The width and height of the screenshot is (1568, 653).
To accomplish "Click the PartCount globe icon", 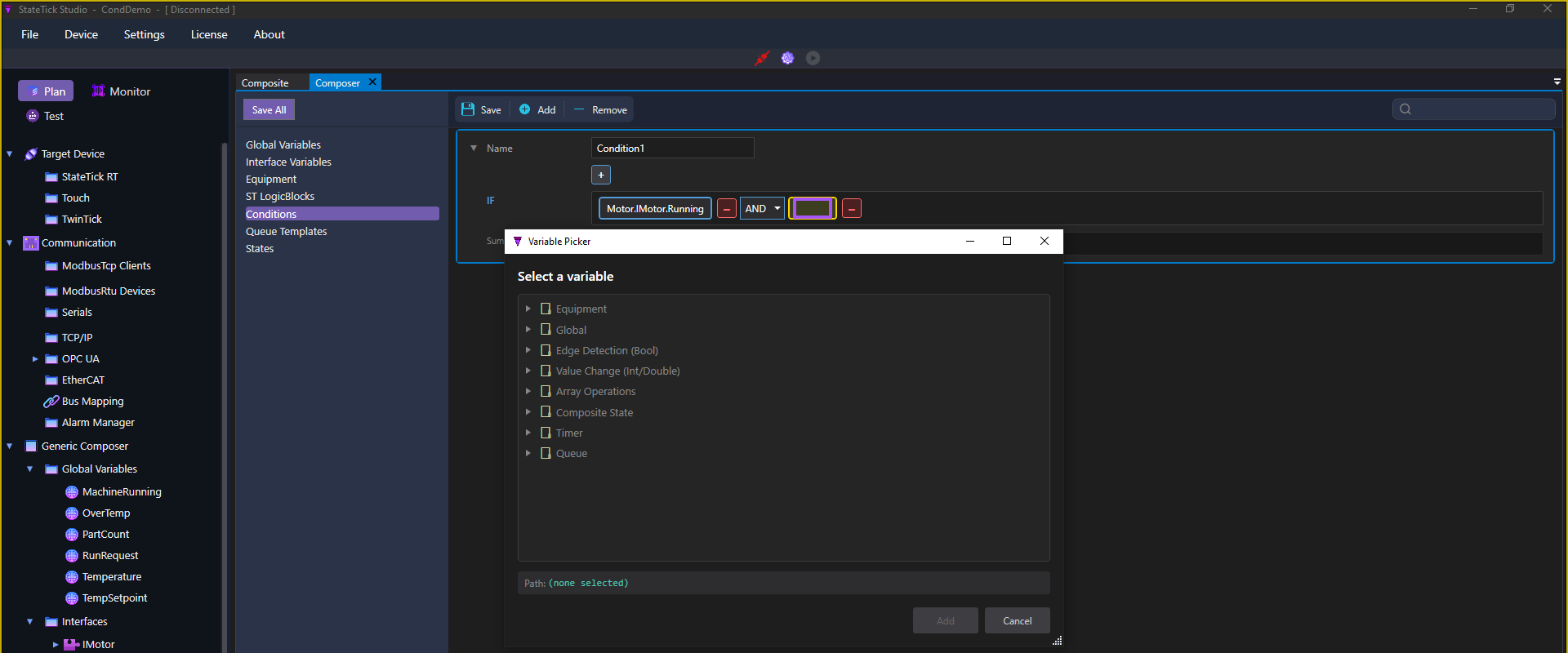I will 72,535.
